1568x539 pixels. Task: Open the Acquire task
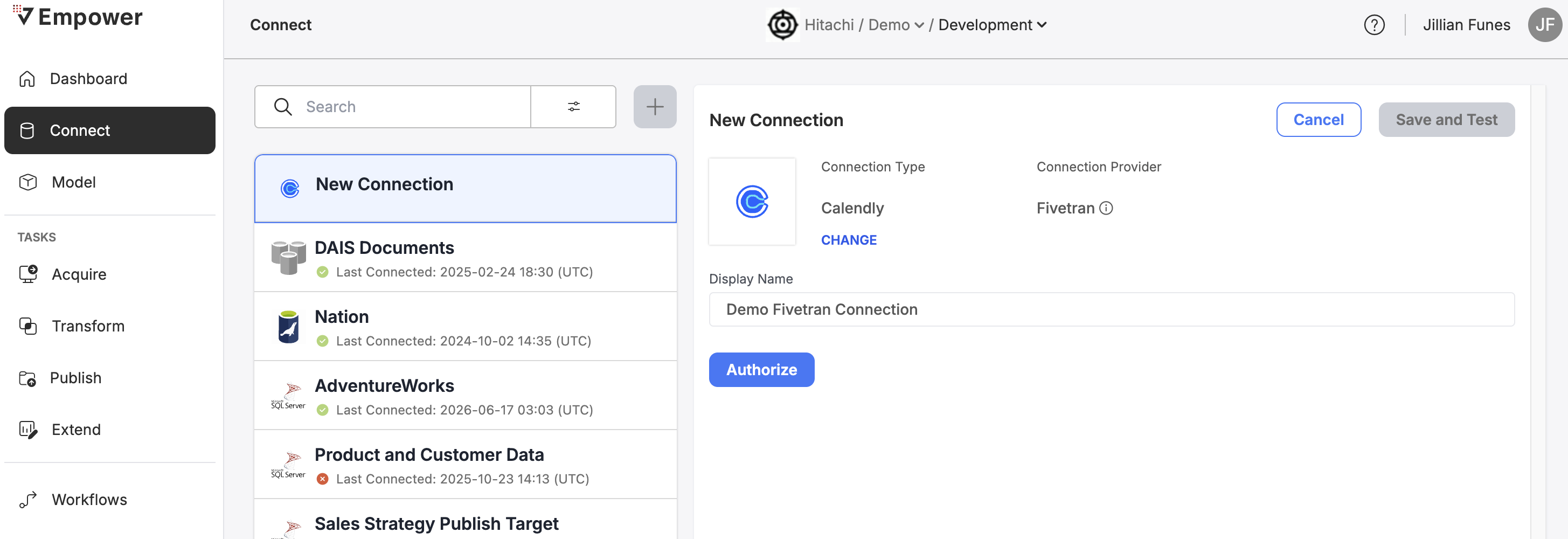tap(109, 274)
